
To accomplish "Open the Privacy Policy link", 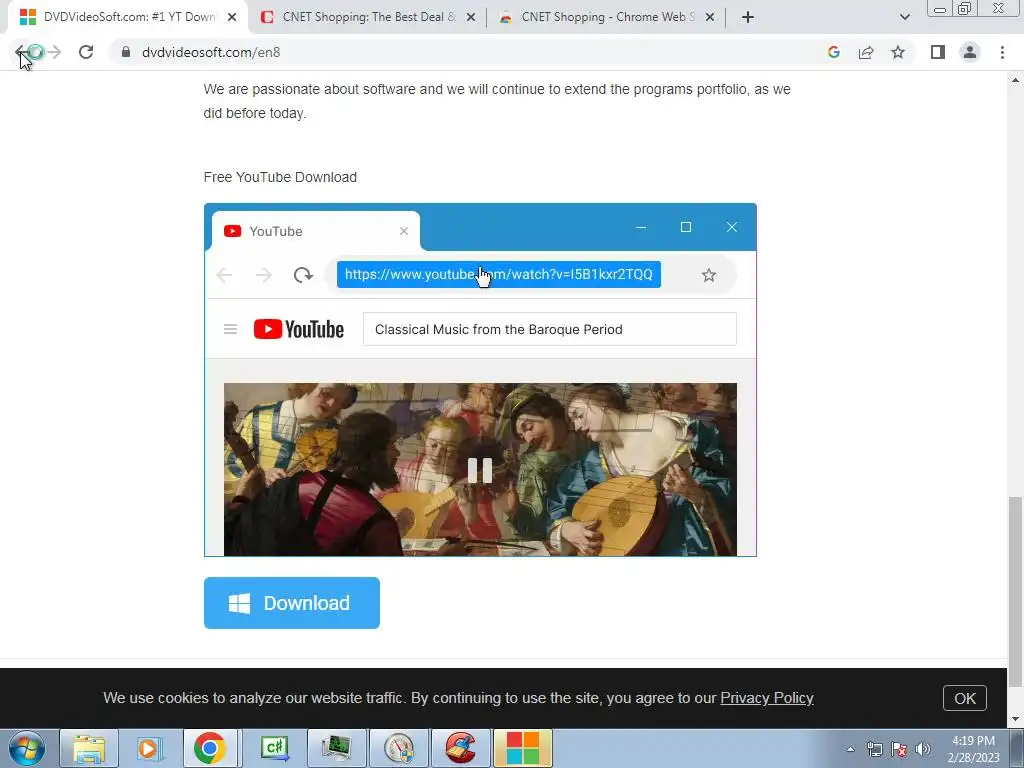I will (x=767, y=698).
